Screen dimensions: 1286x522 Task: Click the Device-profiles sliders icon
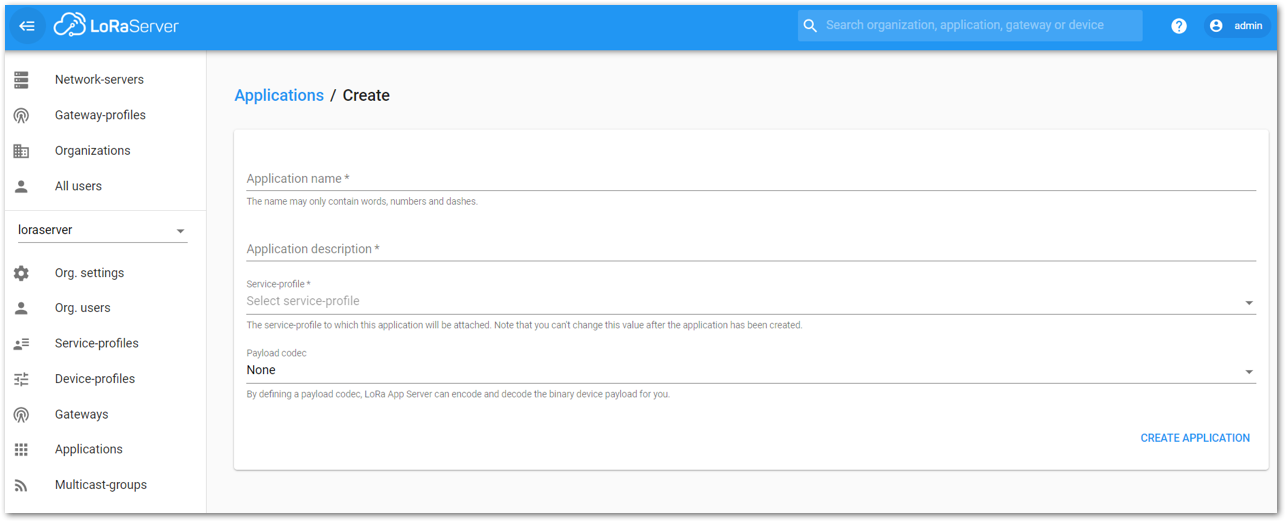(x=21, y=379)
